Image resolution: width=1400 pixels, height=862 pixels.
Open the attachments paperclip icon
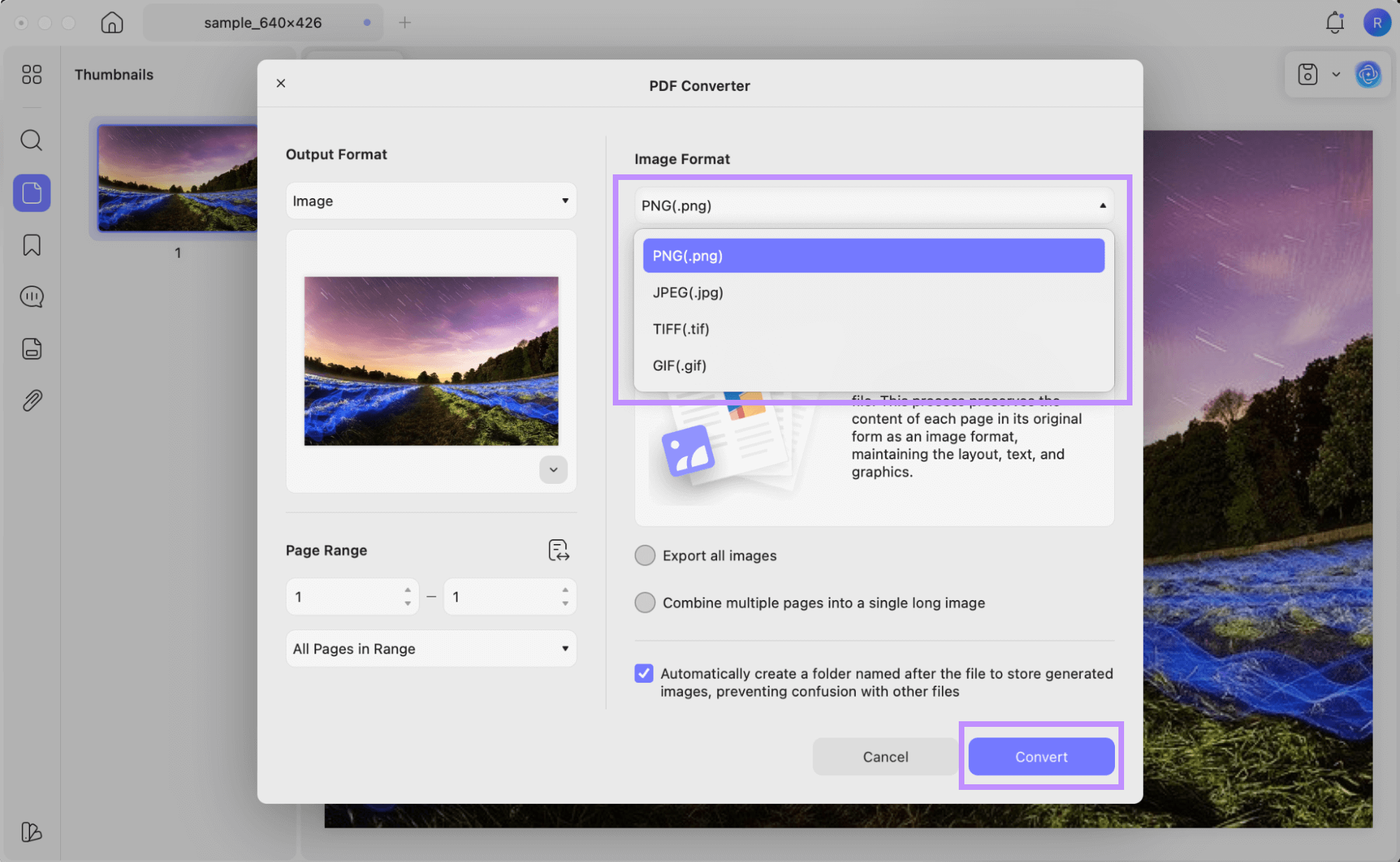click(32, 401)
